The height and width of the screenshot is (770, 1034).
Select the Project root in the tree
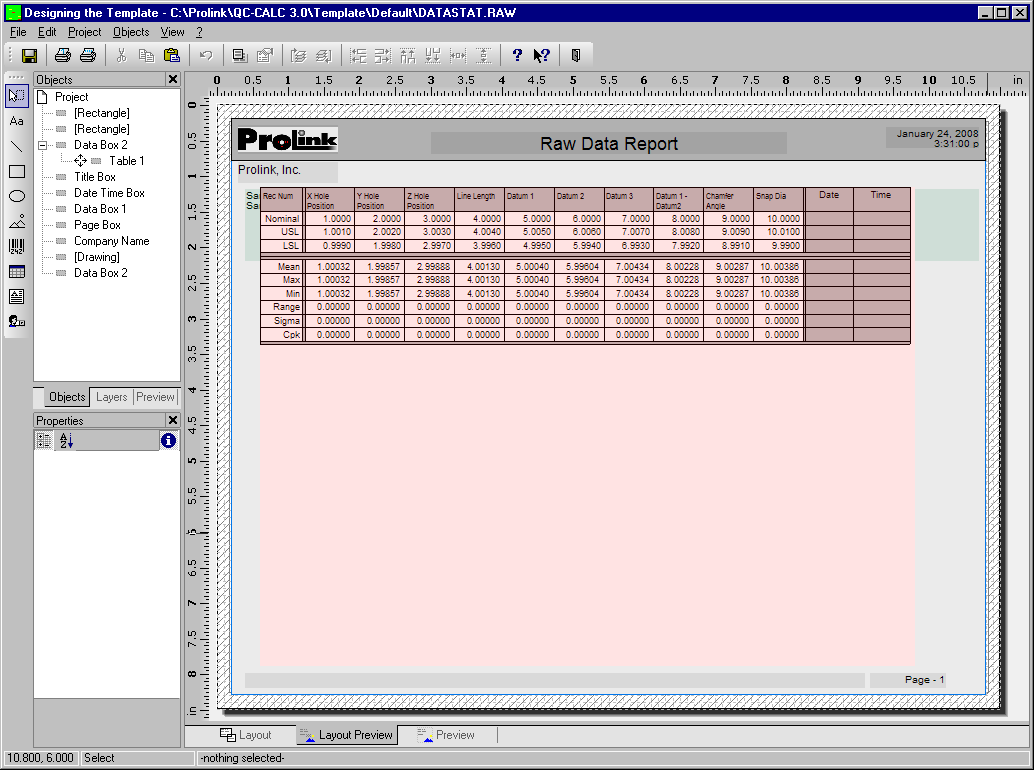pos(71,97)
